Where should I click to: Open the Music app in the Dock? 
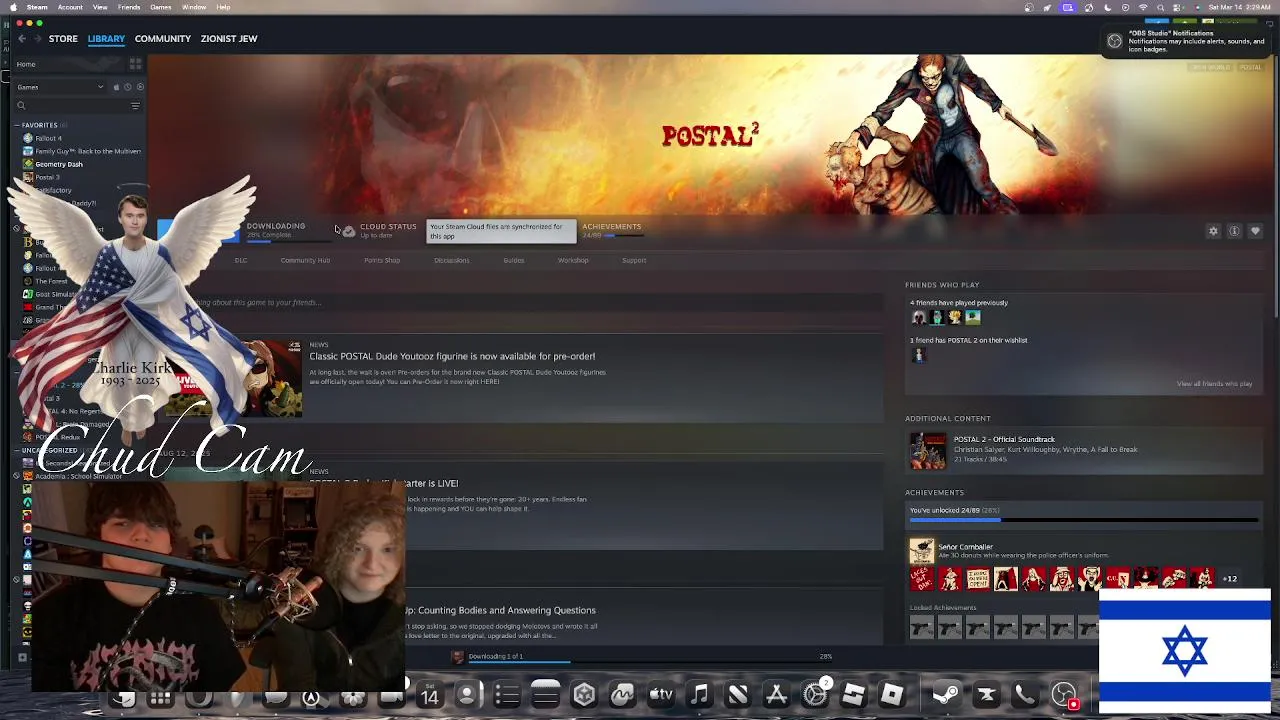tap(700, 693)
